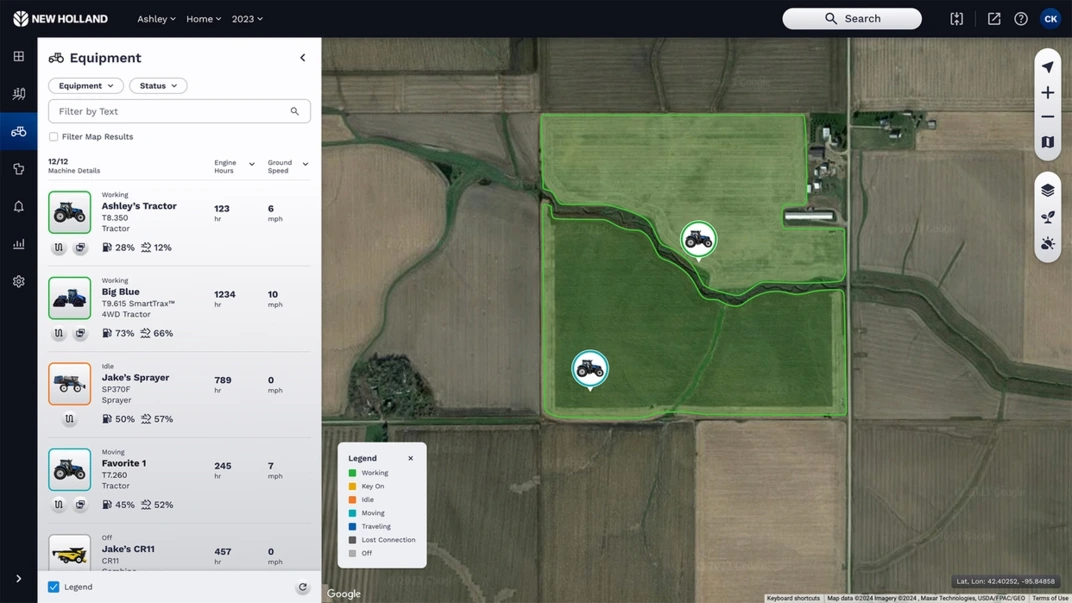Collapse the Equipment panel
The height and width of the screenshot is (603, 1072).
click(x=303, y=57)
